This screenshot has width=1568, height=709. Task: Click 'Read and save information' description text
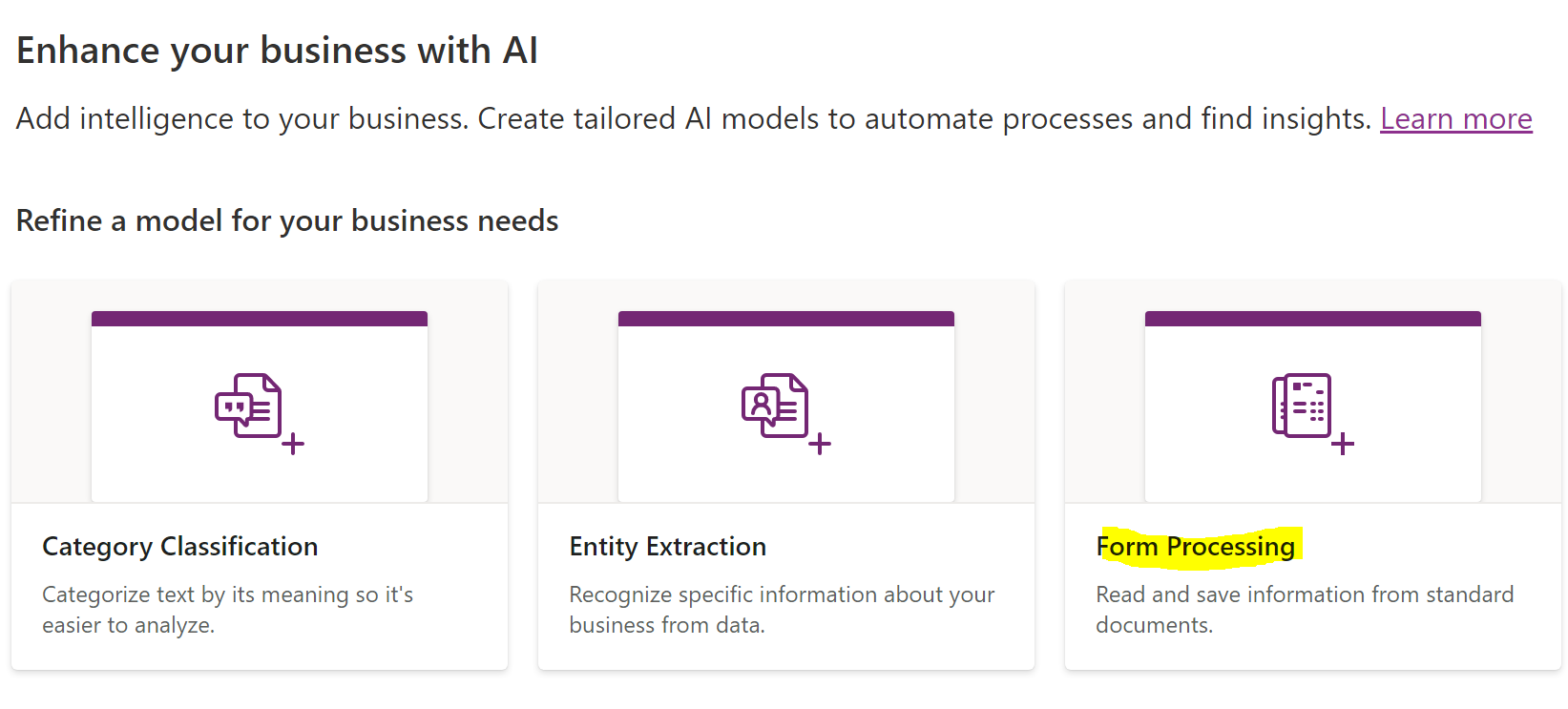point(1305,610)
